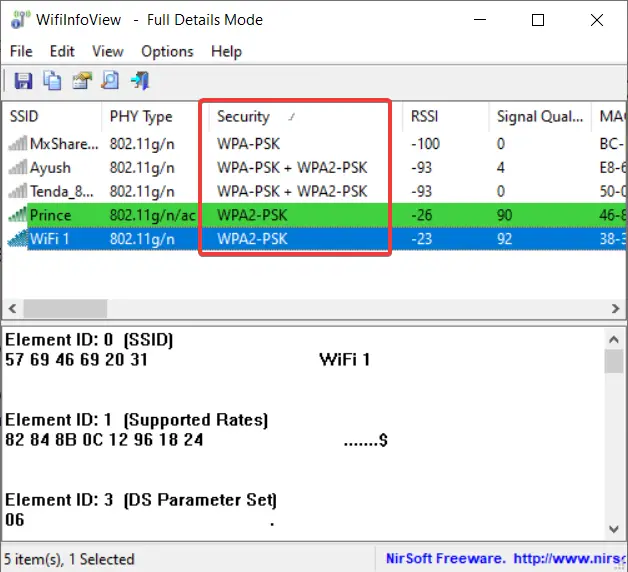This screenshot has height=572, width=628.
Task: Click the WiFi 1 WPA2-PSK security cell
Action: click(x=252, y=239)
